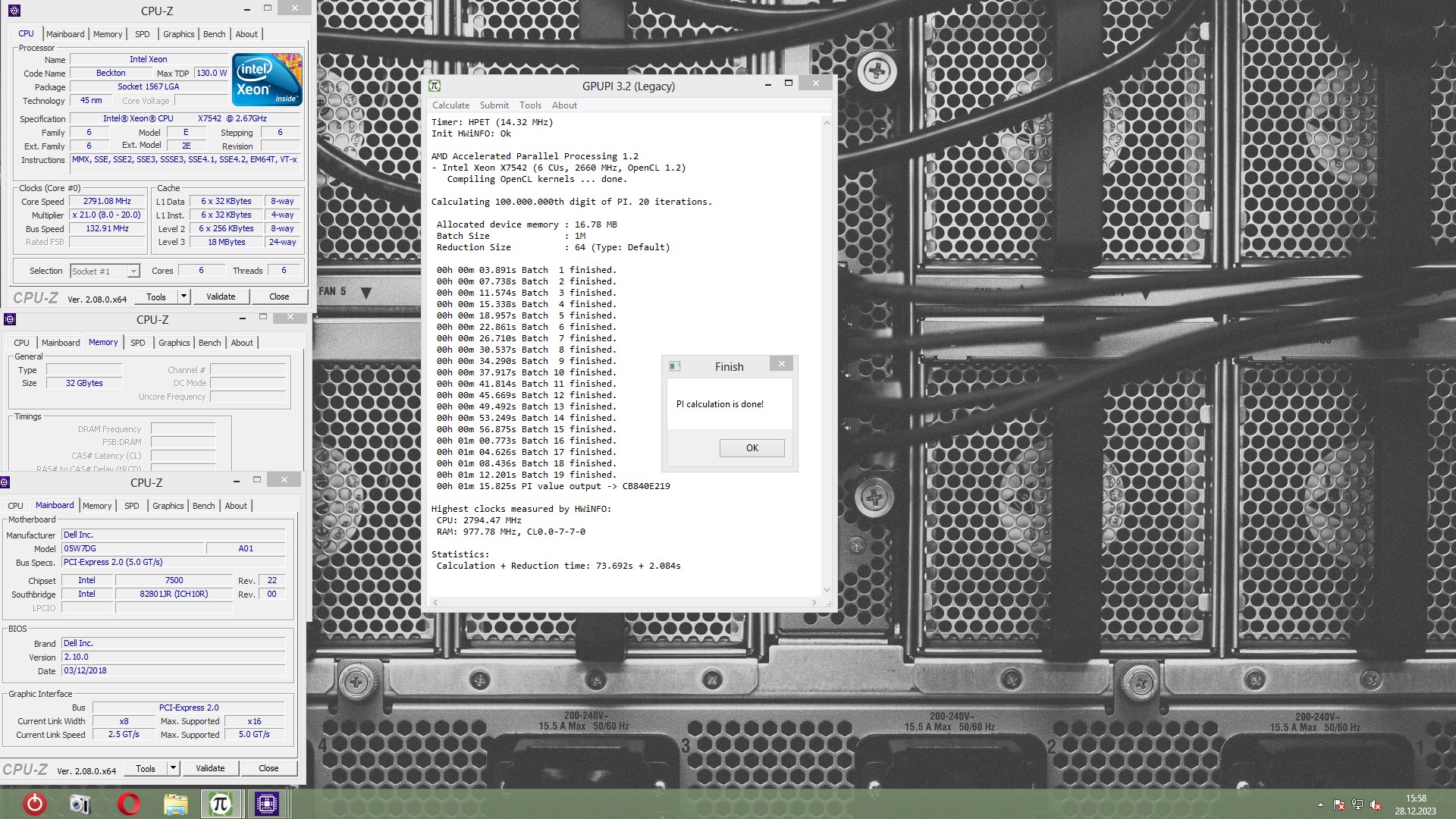Select Memory tab in Mainboard CPU-Z window
The height and width of the screenshot is (819, 1456).
pos(97,506)
